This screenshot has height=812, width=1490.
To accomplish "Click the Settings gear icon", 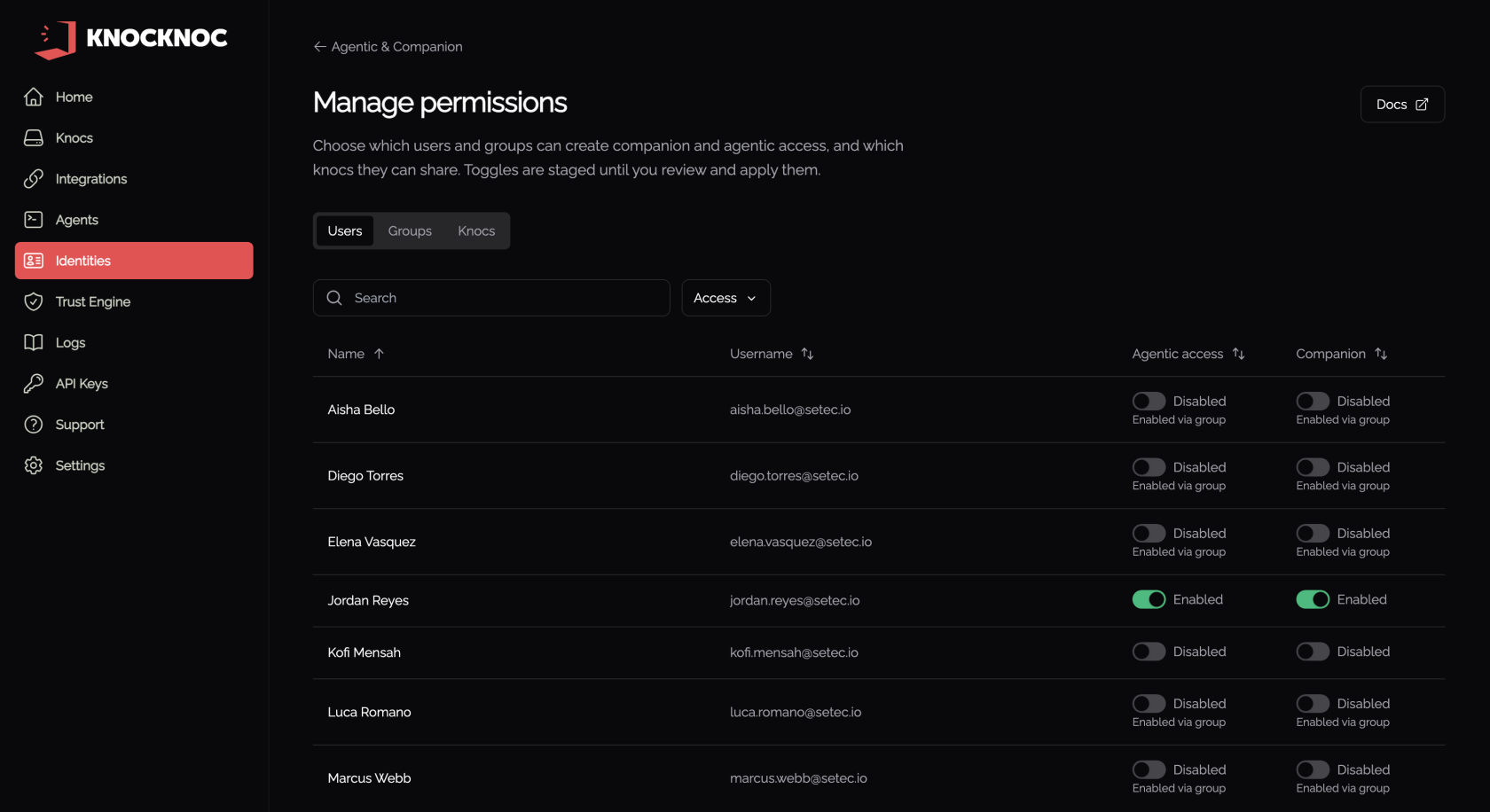I will pyautogui.click(x=34, y=465).
